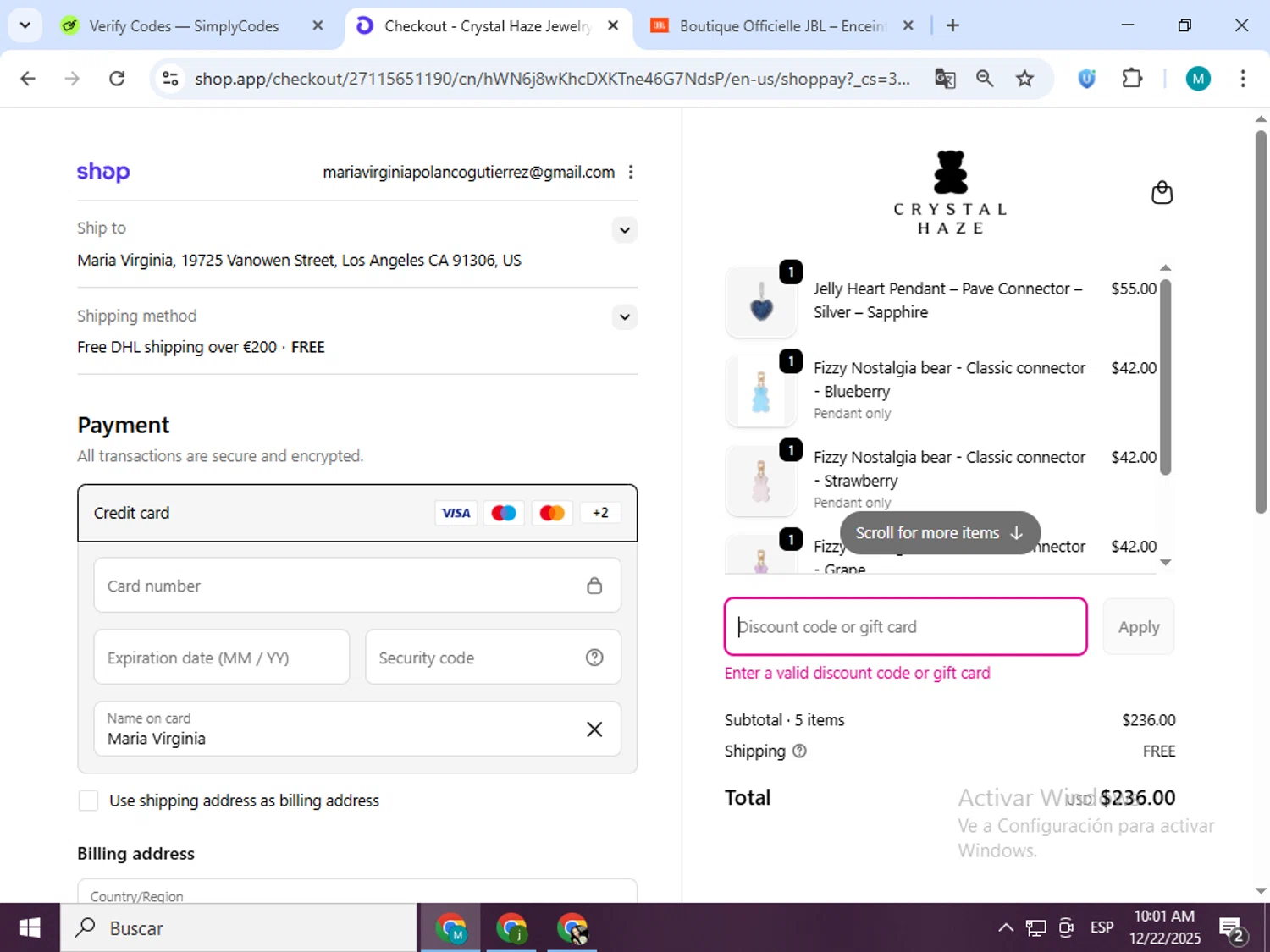Click the Visa card icon

pos(456,513)
